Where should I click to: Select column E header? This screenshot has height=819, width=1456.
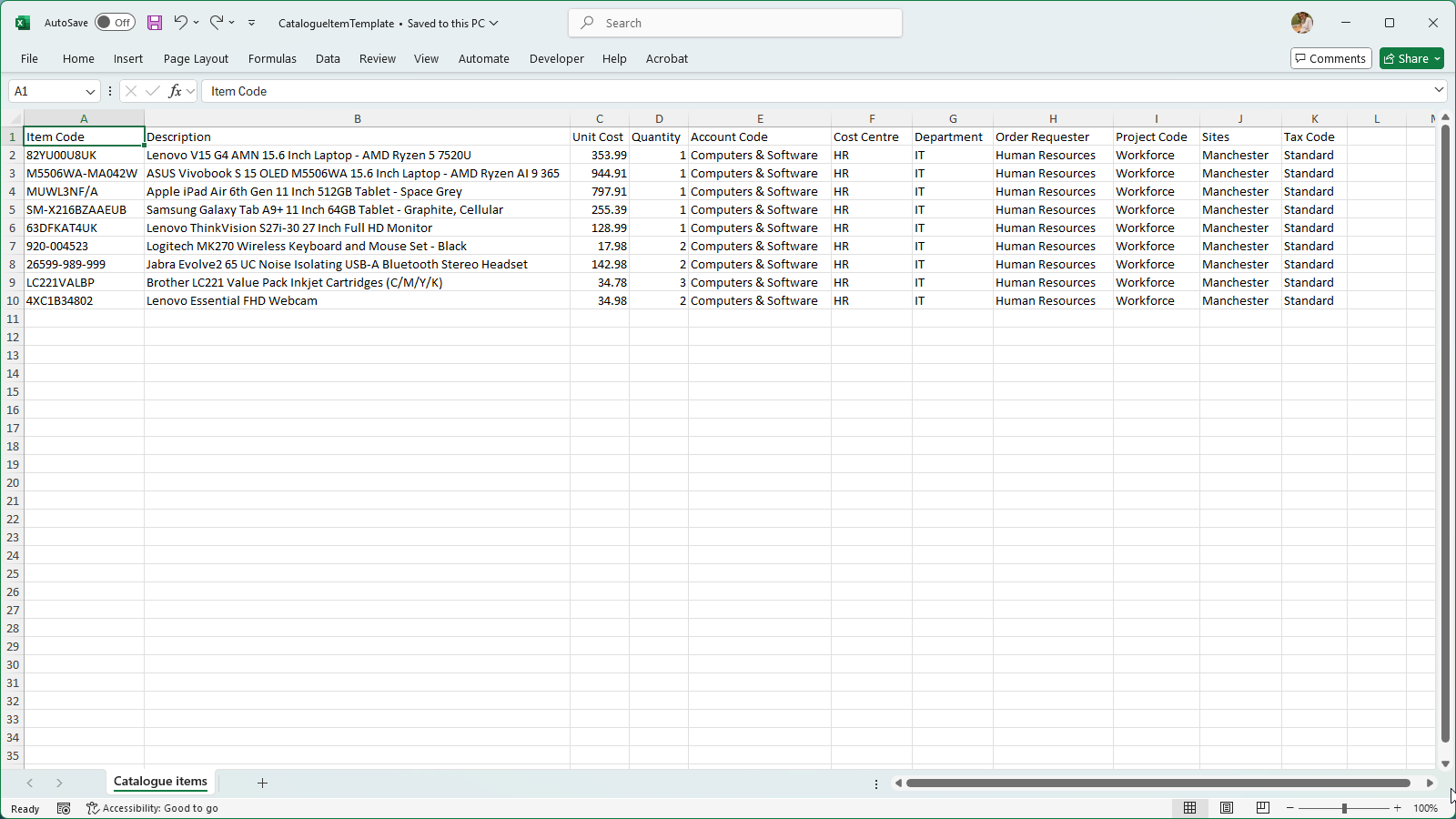(760, 118)
